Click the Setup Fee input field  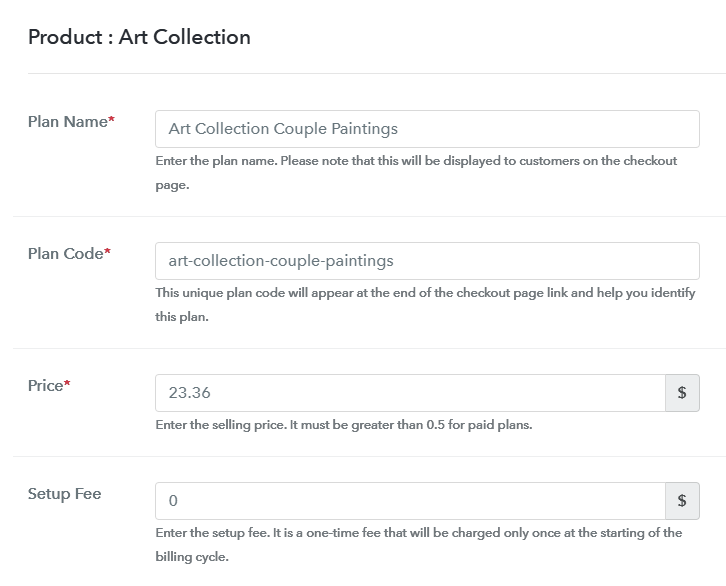pos(410,501)
